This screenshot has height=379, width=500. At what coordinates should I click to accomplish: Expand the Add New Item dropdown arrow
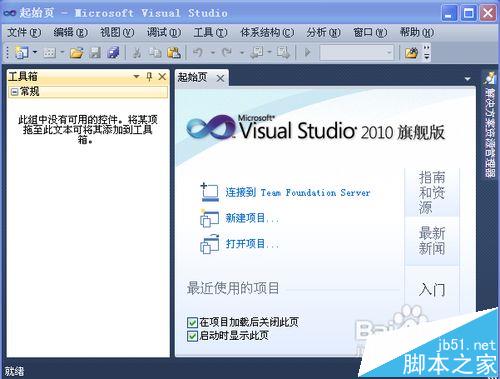(62, 52)
